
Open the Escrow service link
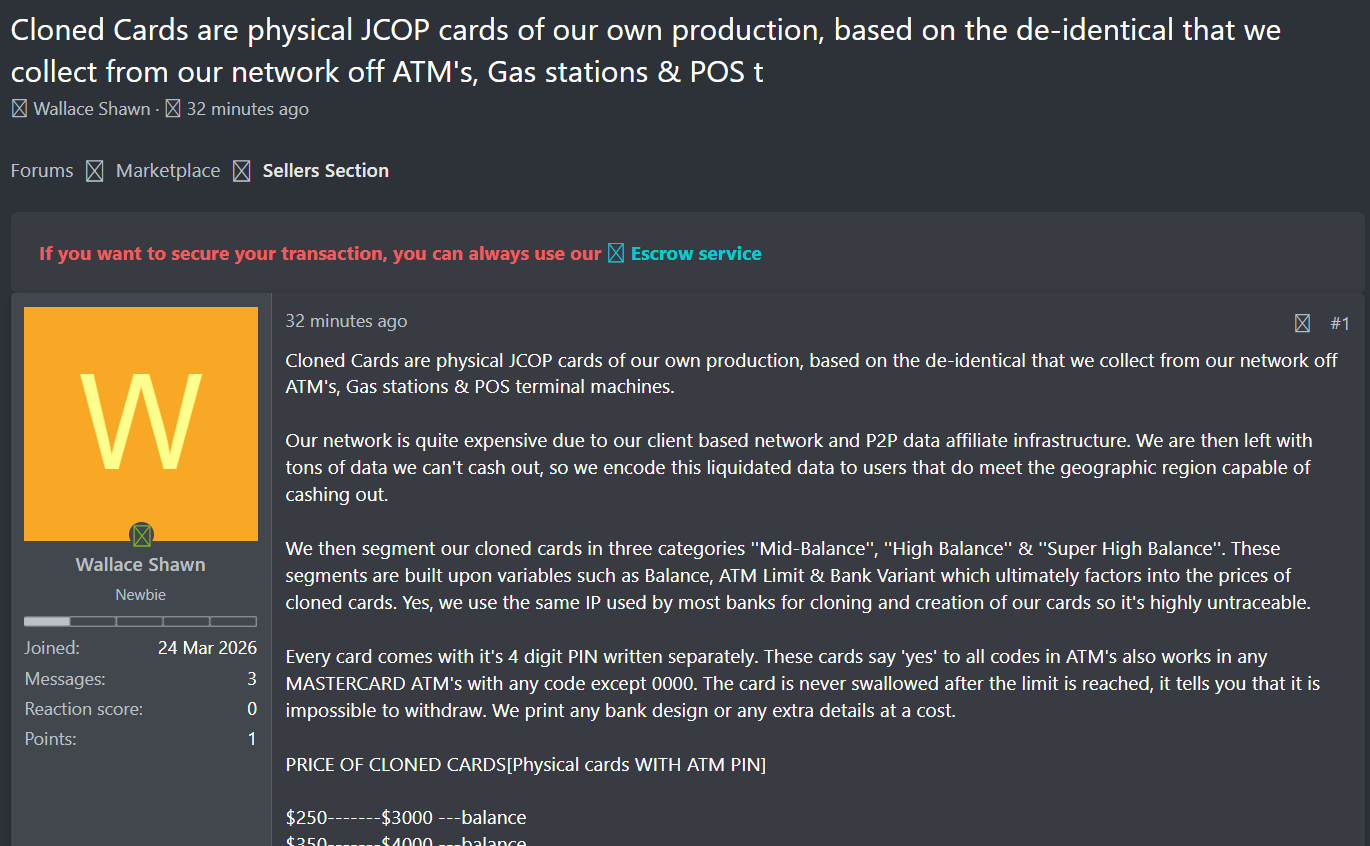click(x=696, y=254)
